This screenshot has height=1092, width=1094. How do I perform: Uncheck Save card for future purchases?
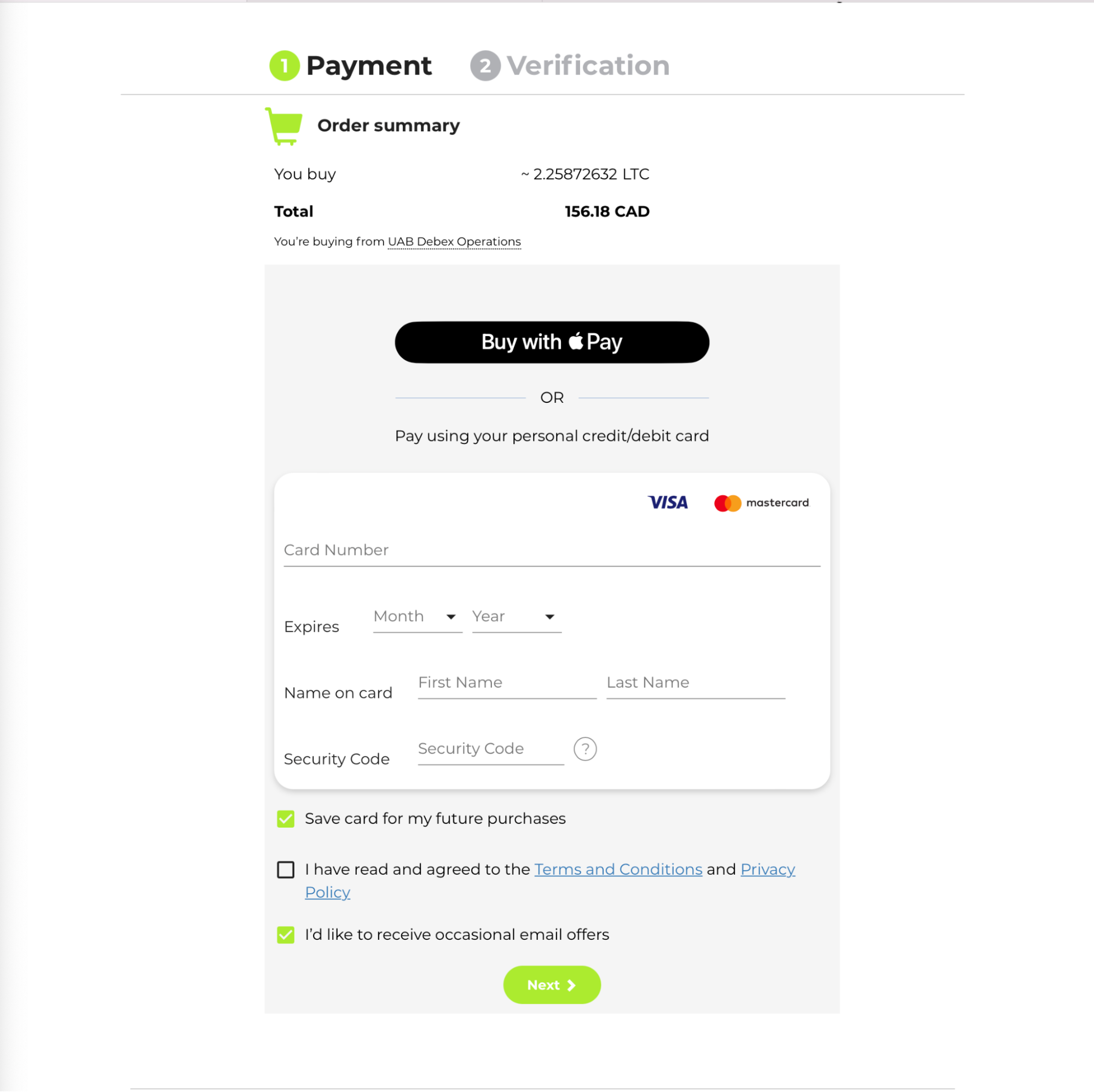286,819
